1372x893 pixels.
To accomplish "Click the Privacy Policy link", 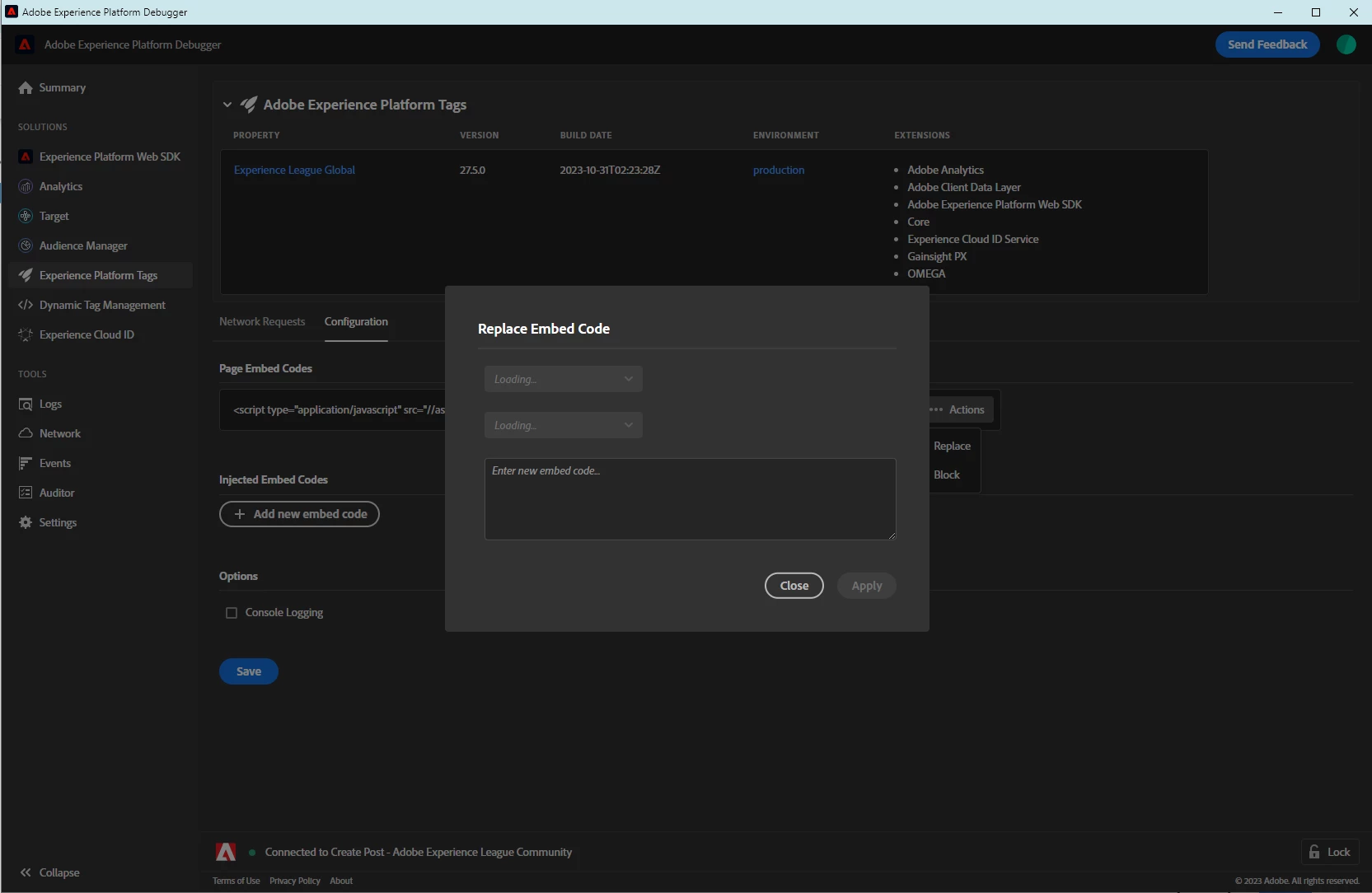I will (295, 881).
